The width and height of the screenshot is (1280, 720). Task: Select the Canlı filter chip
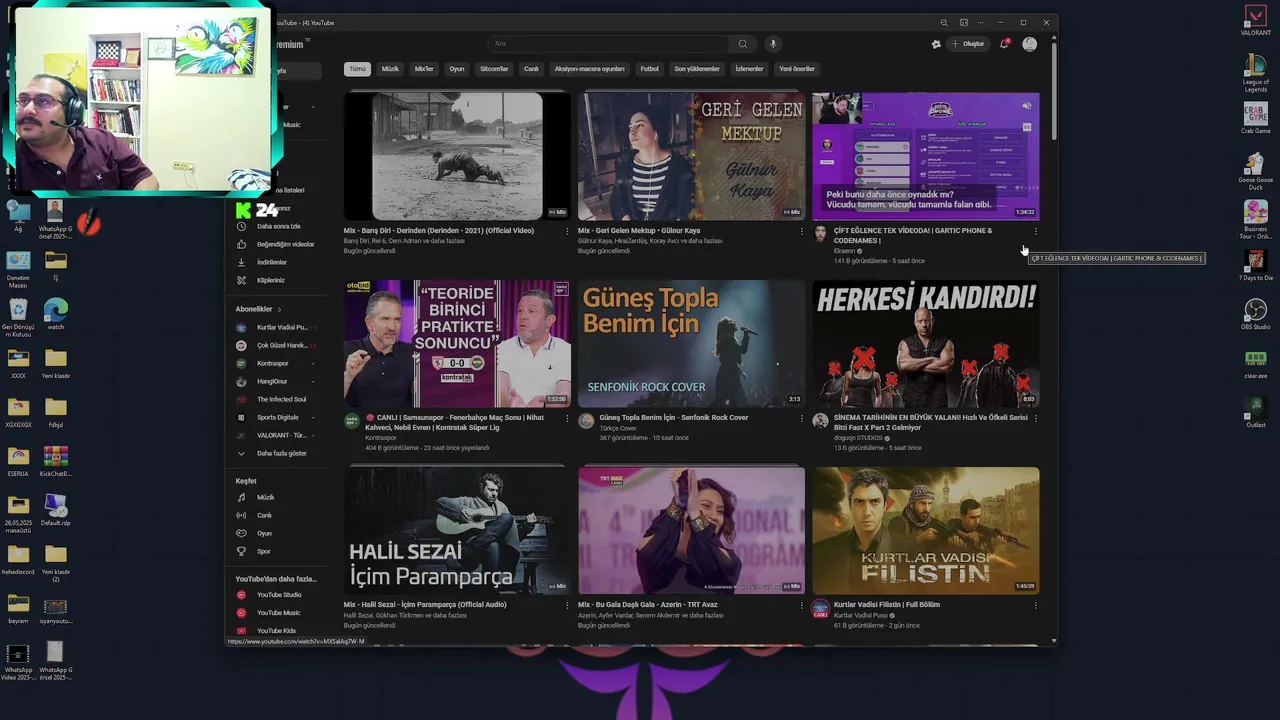(531, 69)
